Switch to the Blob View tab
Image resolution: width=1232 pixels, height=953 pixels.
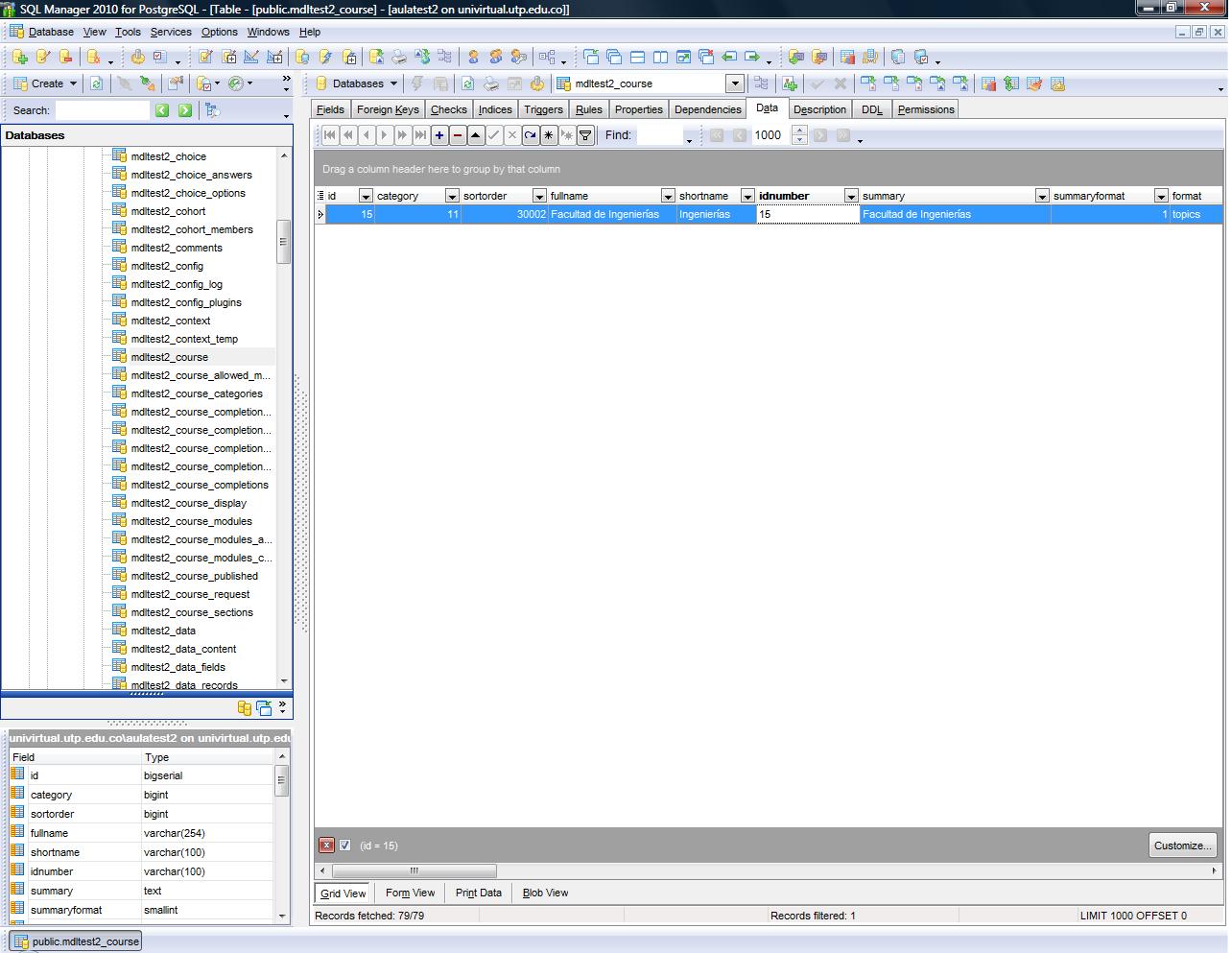click(x=545, y=893)
